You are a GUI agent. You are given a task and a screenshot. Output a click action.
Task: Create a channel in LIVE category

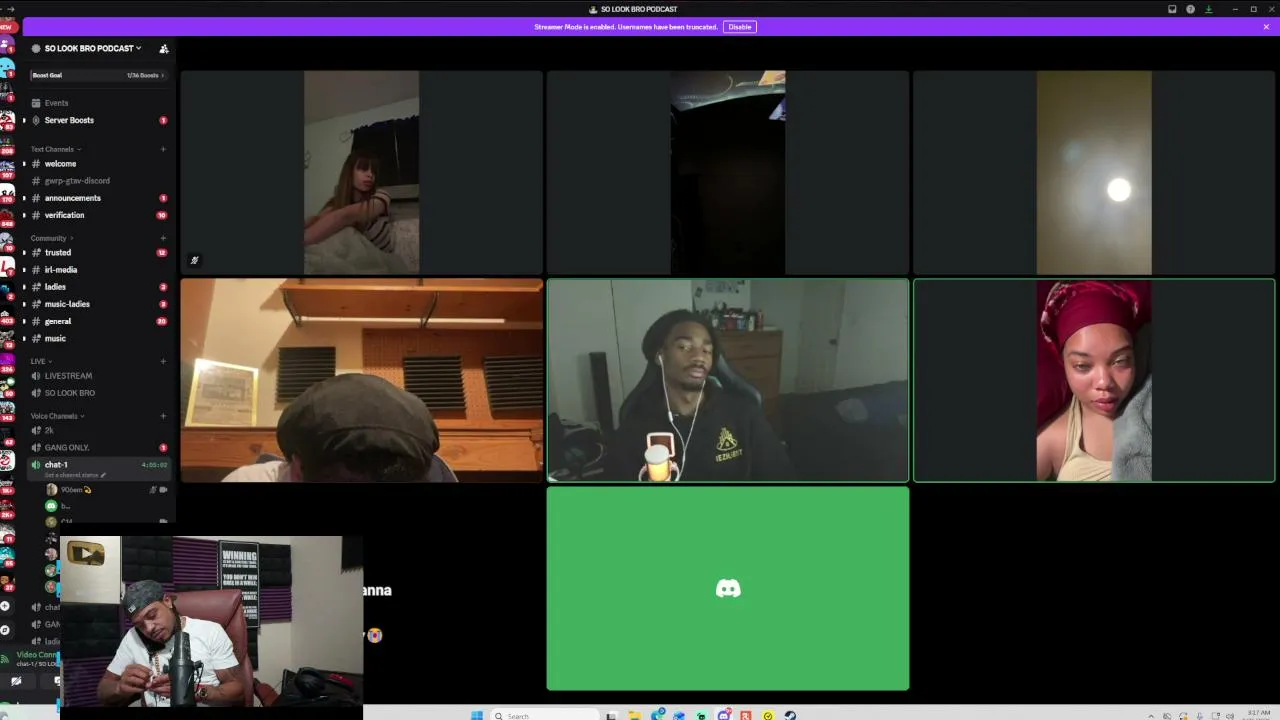tap(163, 361)
